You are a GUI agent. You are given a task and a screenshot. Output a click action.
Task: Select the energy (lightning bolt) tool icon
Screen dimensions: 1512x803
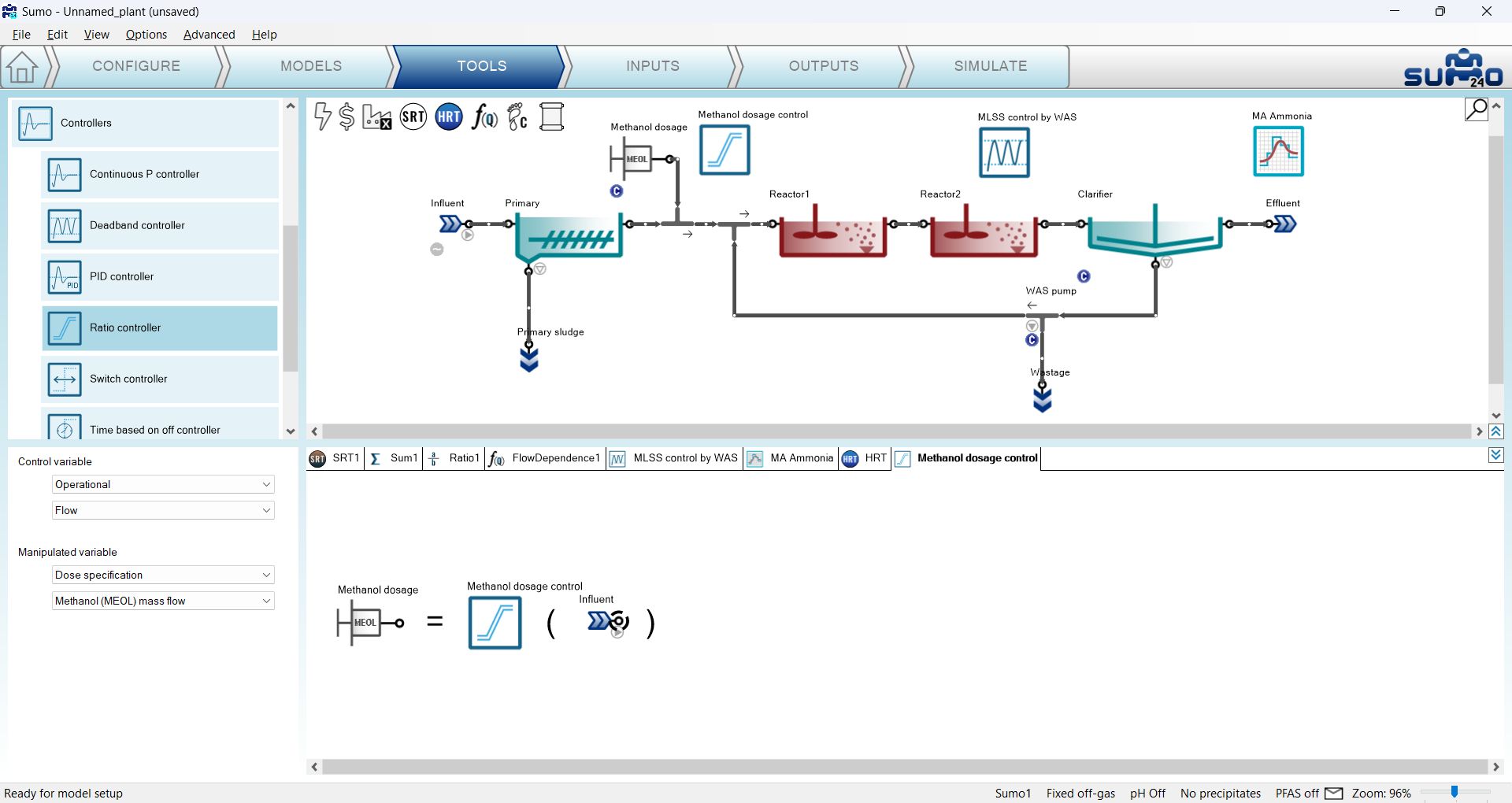pyautogui.click(x=322, y=117)
